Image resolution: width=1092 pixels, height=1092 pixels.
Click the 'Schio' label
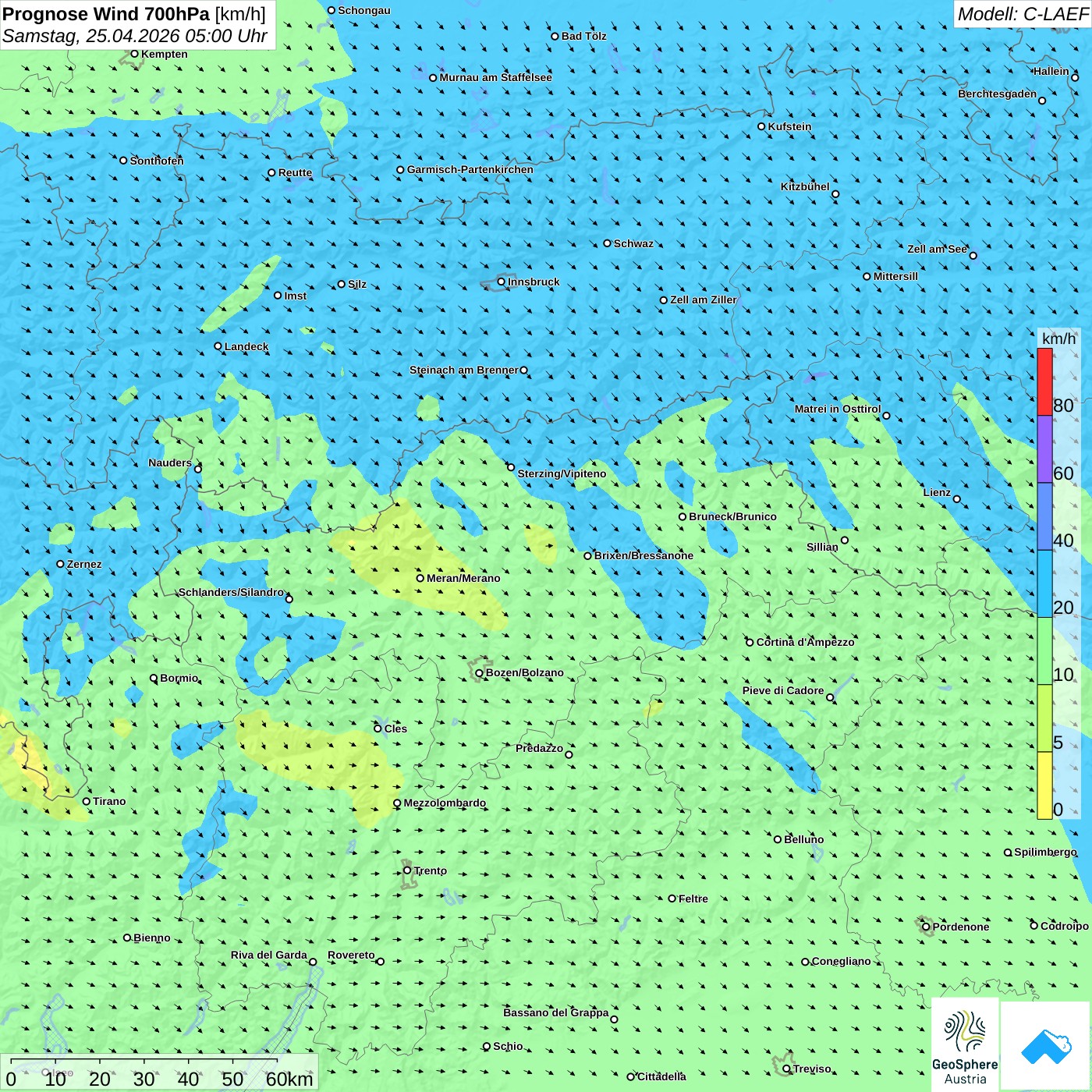[508, 1046]
